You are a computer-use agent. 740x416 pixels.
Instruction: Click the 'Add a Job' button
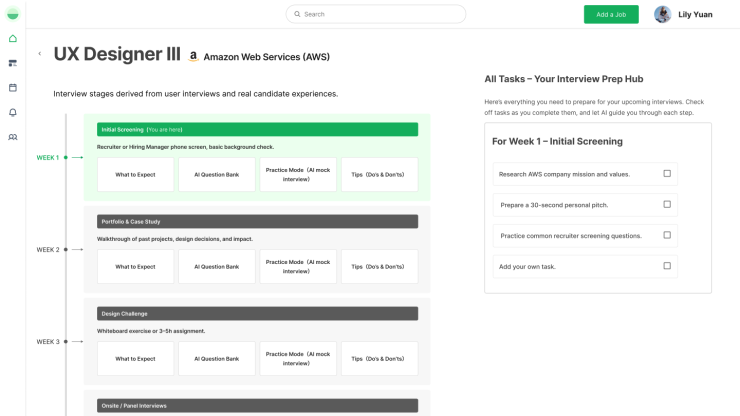[611, 14]
